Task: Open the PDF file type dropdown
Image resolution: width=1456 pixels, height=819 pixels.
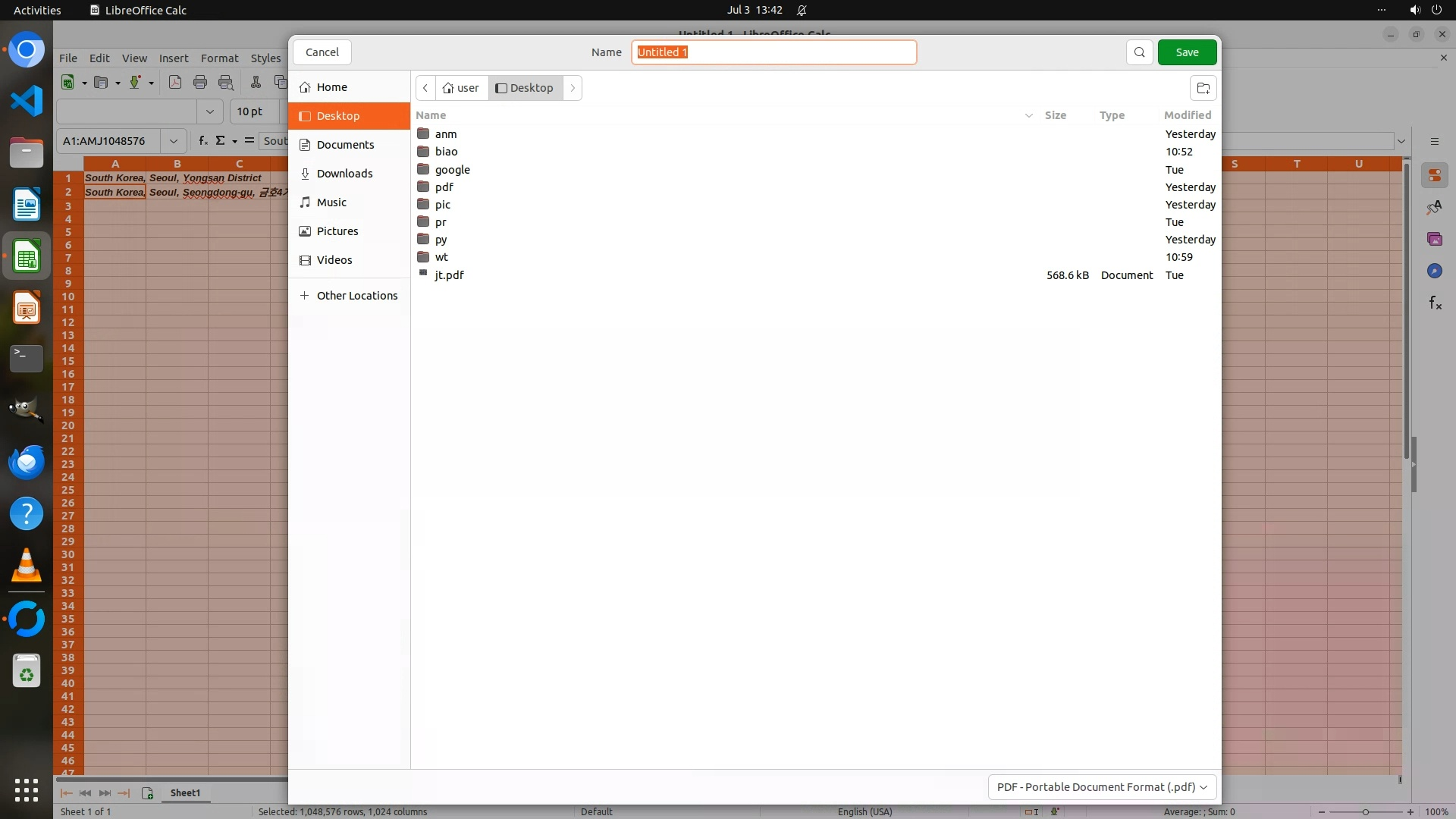Action: point(1102,787)
